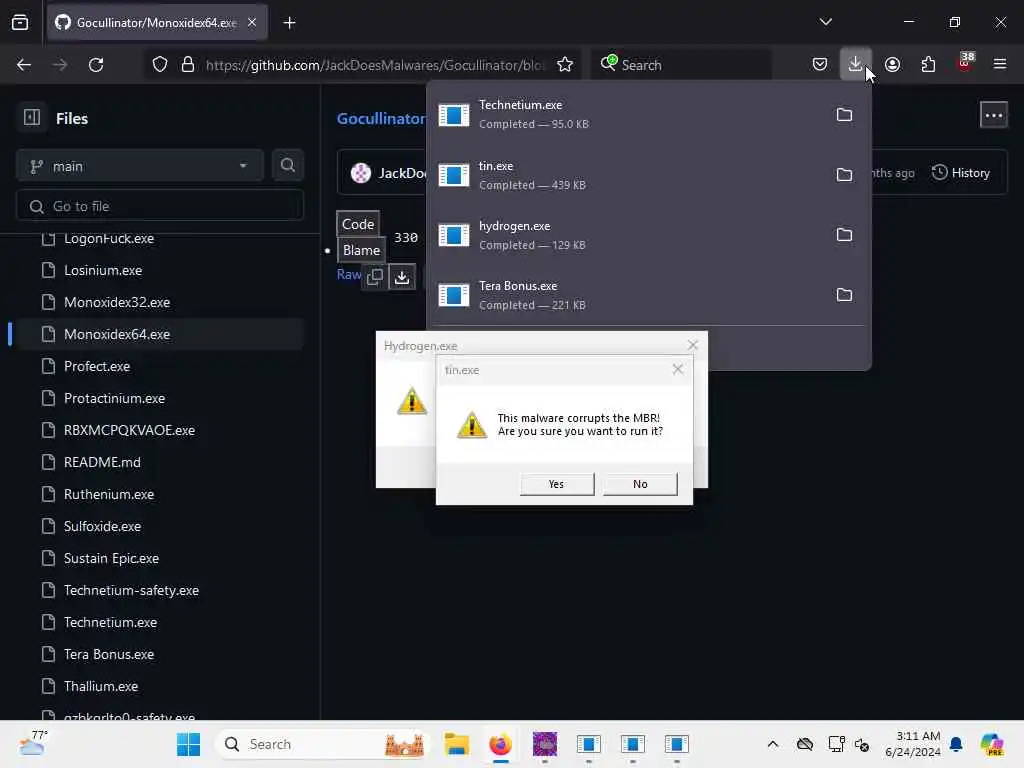The width and height of the screenshot is (1024, 768).
Task: Open Technetium-safety.exe in file tree
Action: (131, 590)
